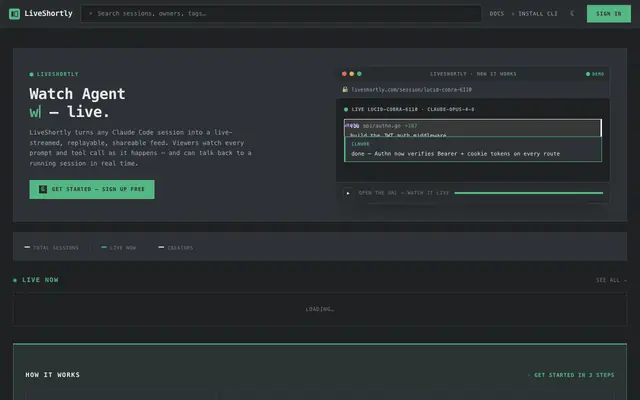
Task: Click the red dot in demo window
Action: click(344, 74)
